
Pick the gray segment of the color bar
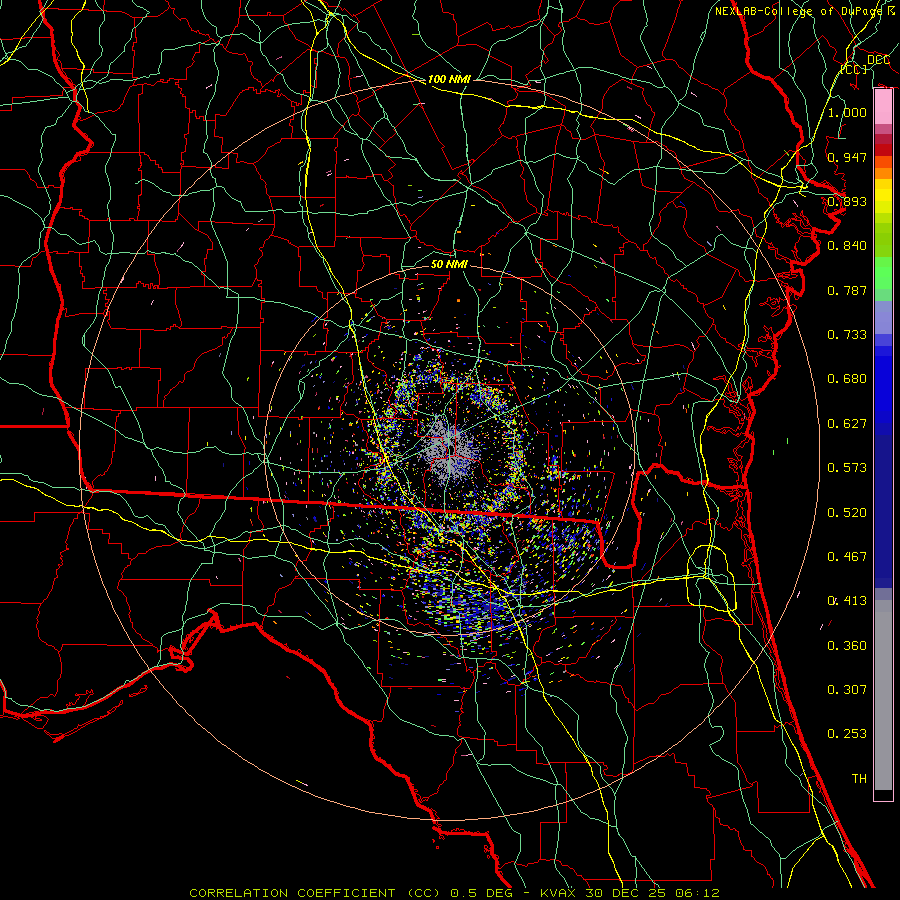point(883,695)
